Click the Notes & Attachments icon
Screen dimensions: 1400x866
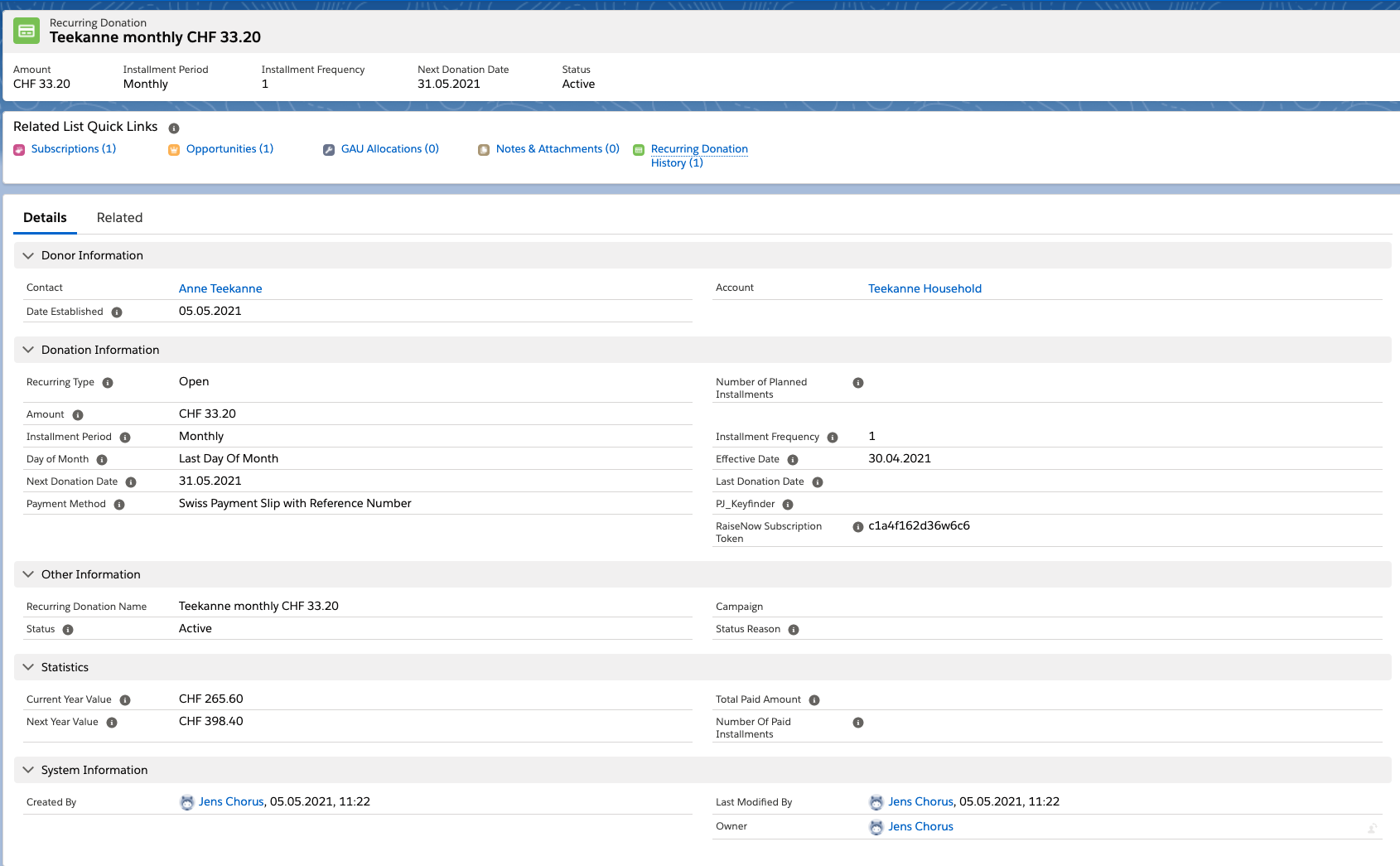click(x=484, y=150)
